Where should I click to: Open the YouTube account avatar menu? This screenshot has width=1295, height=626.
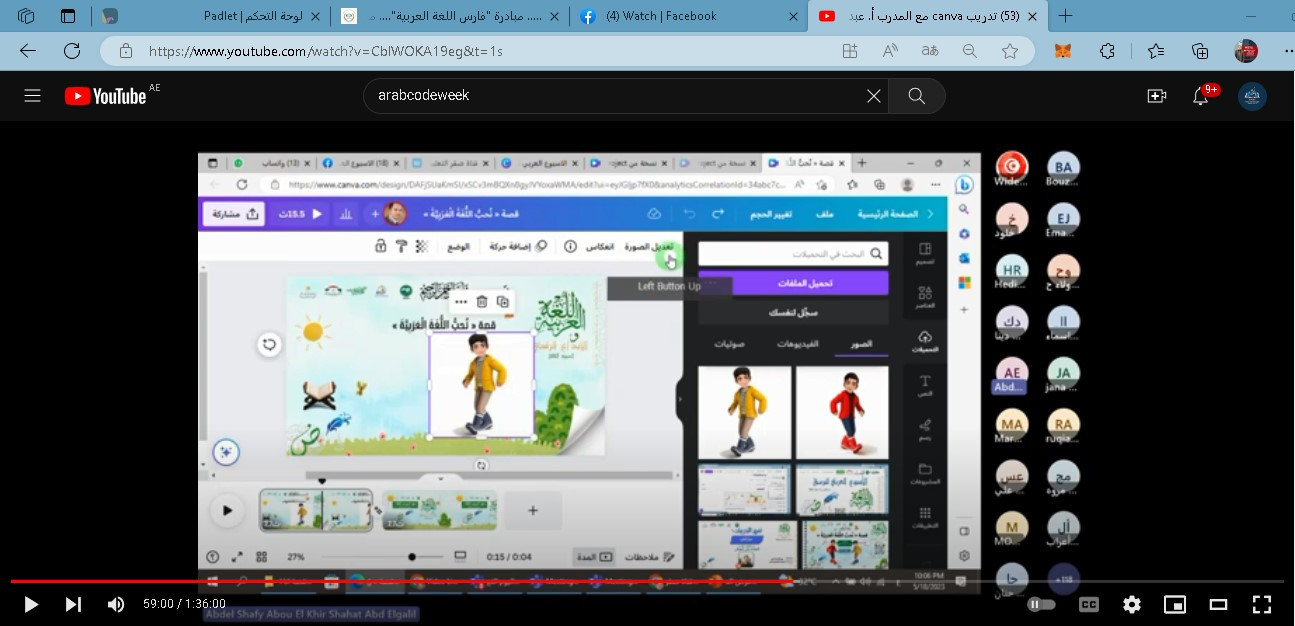click(x=1252, y=96)
